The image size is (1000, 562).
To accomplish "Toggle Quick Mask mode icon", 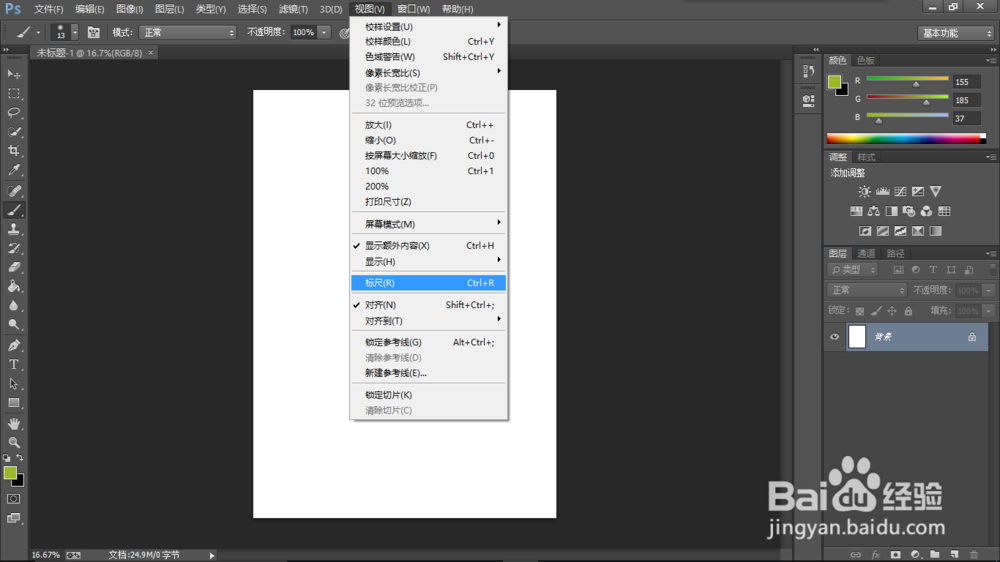I will (13, 499).
